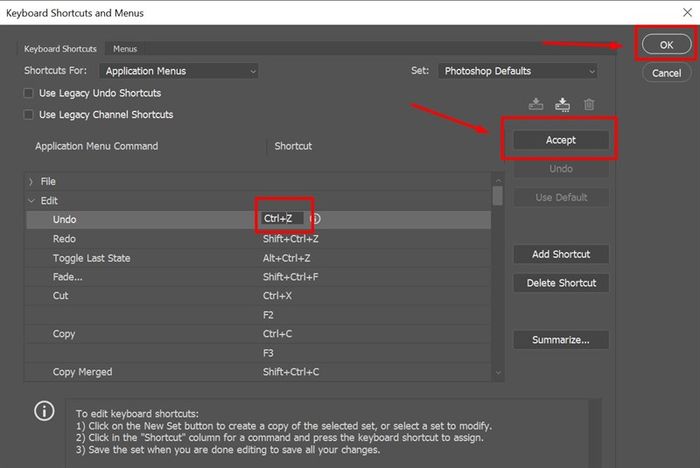Image resolution: width=700 pixels, height=468 pixels.
Task: Open the Shortcuts For dropdown
Action: point(179,71)
